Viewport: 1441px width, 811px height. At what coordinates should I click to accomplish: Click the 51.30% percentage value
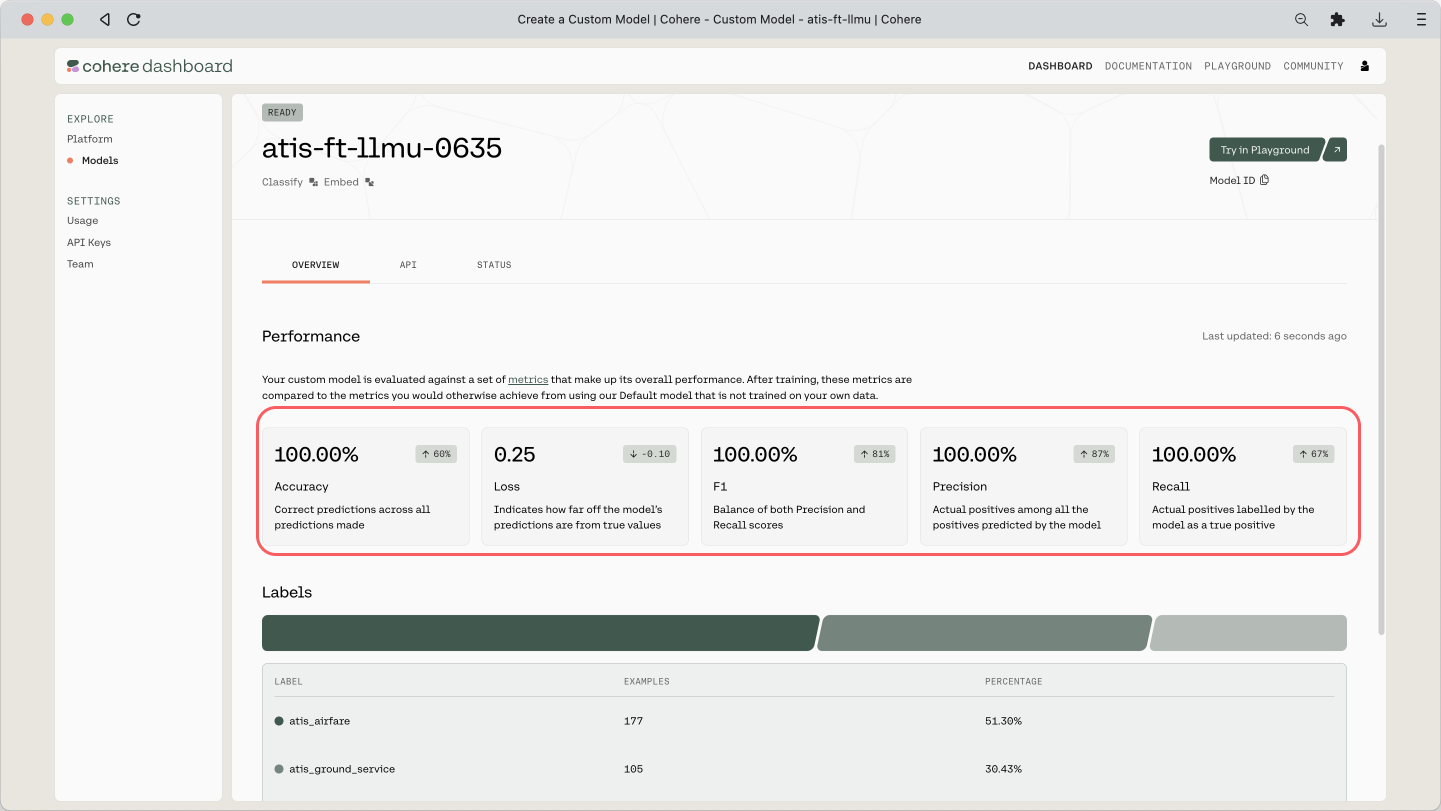tap(1003, 721)
